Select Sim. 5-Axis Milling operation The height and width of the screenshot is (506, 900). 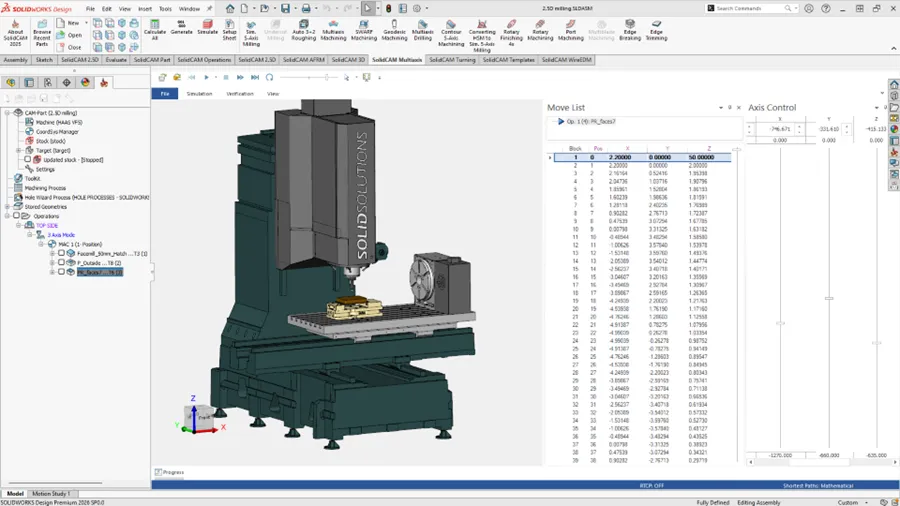251,33
